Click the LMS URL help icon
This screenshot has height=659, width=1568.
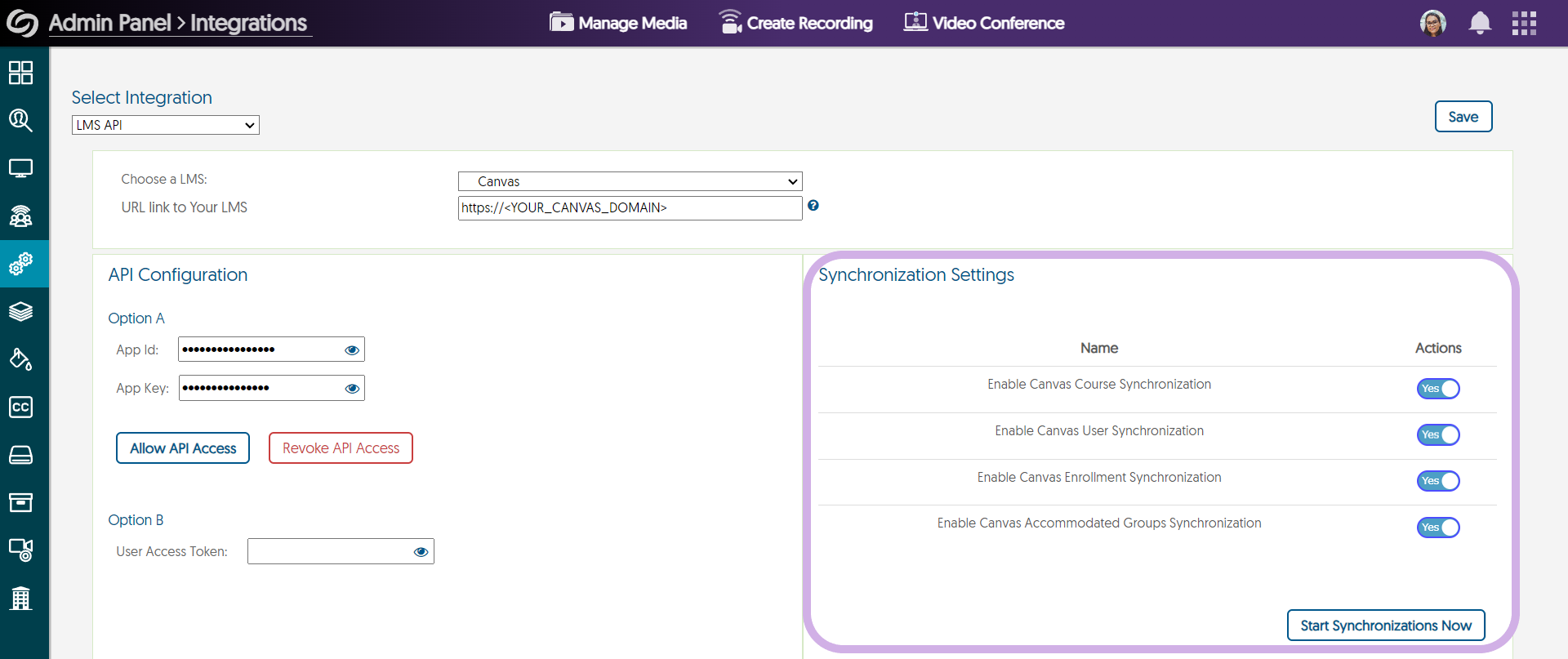[813, 205]
